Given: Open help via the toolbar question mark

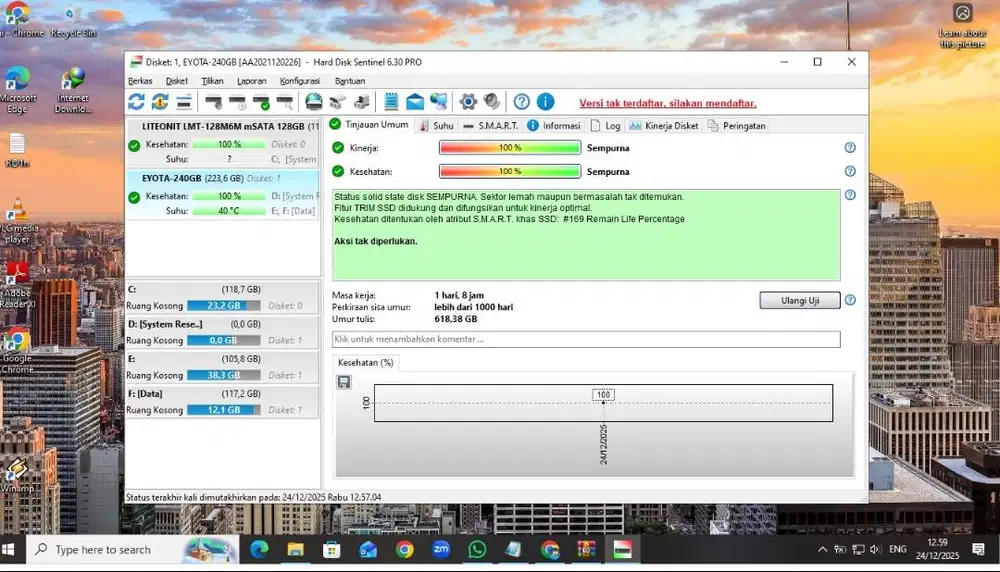Looking at the screenshot, I should coord(522,101).
